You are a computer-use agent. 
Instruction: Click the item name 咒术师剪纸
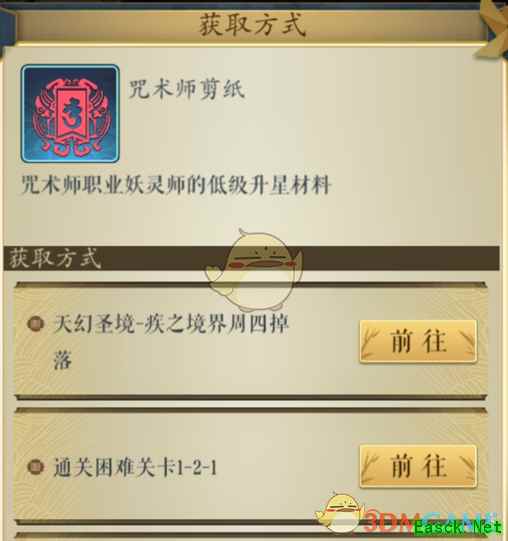[x=187, y=89]
